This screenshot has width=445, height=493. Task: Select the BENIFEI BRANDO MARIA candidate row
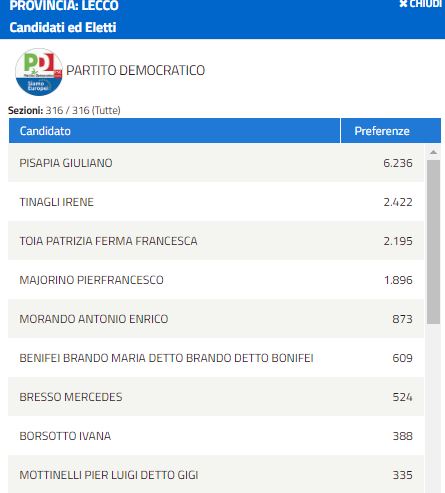click(x=216, y=358)
